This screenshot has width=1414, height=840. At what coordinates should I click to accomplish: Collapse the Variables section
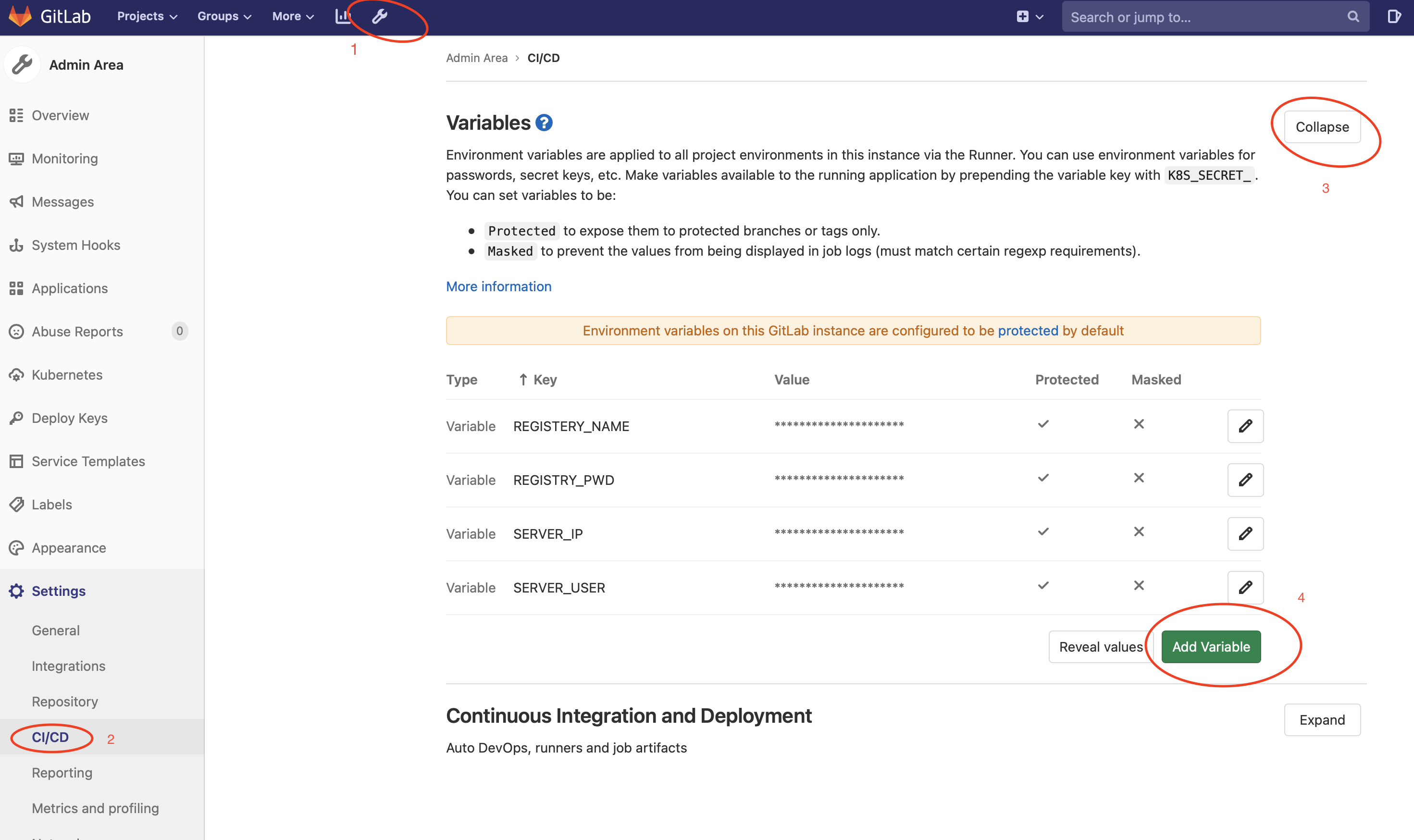(x=1322, y=127)
